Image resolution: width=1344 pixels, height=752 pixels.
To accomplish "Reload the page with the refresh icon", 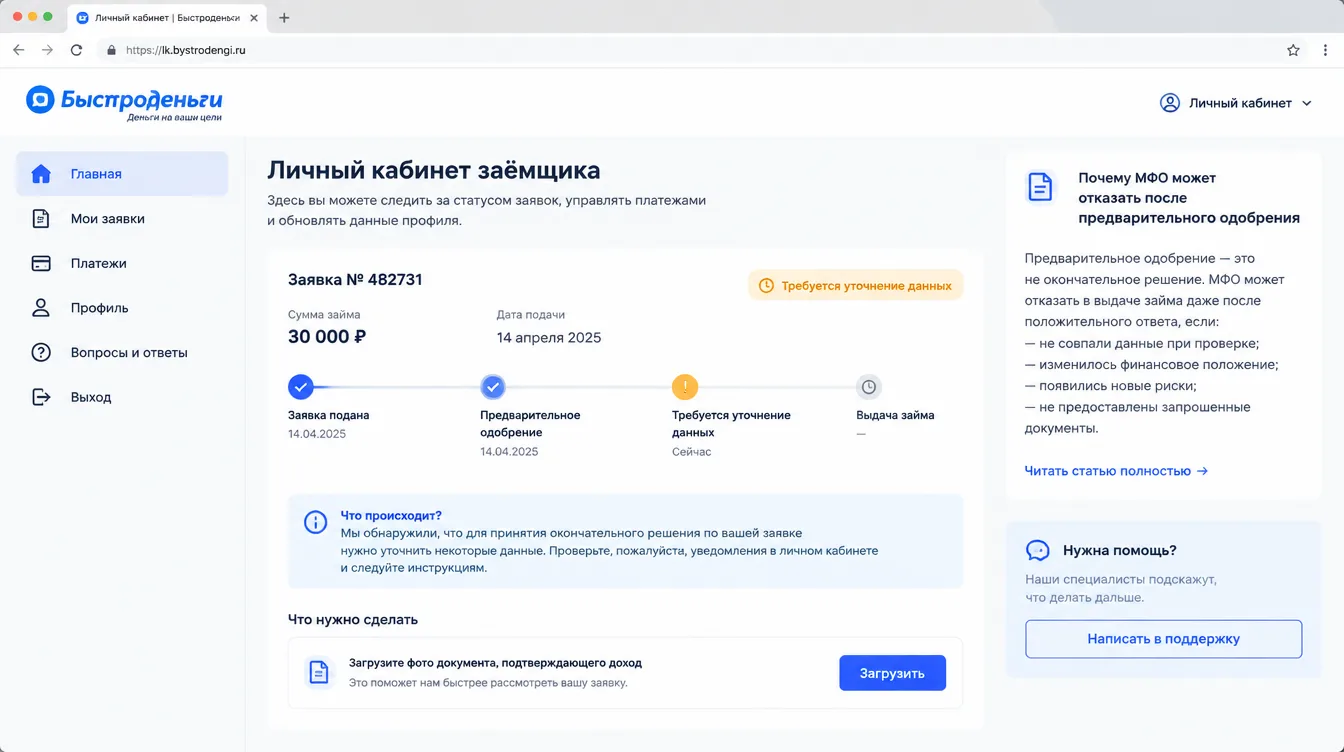I will coord(76,50).
